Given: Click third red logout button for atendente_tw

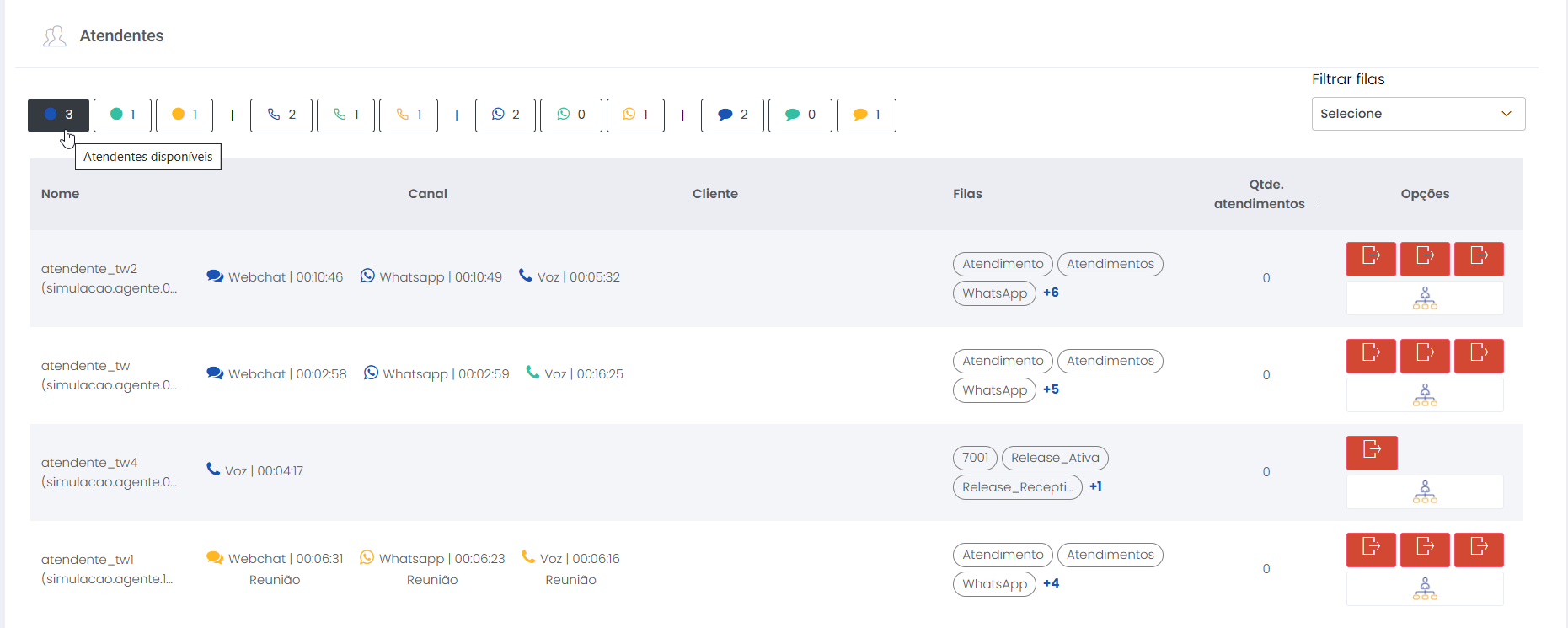Looking at the screenshot, I should point(1479,356).
